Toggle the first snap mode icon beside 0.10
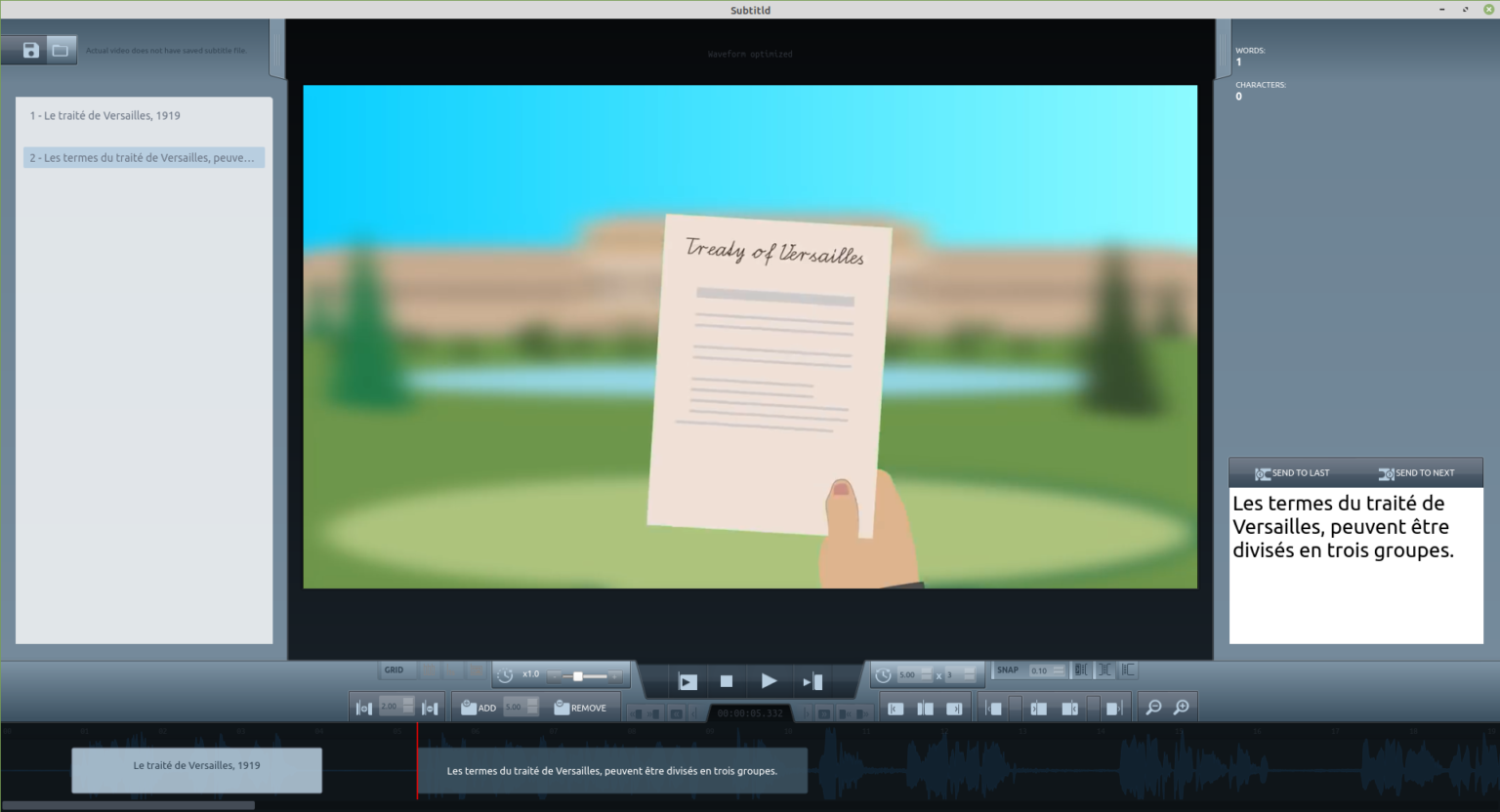 [1081, 670]
